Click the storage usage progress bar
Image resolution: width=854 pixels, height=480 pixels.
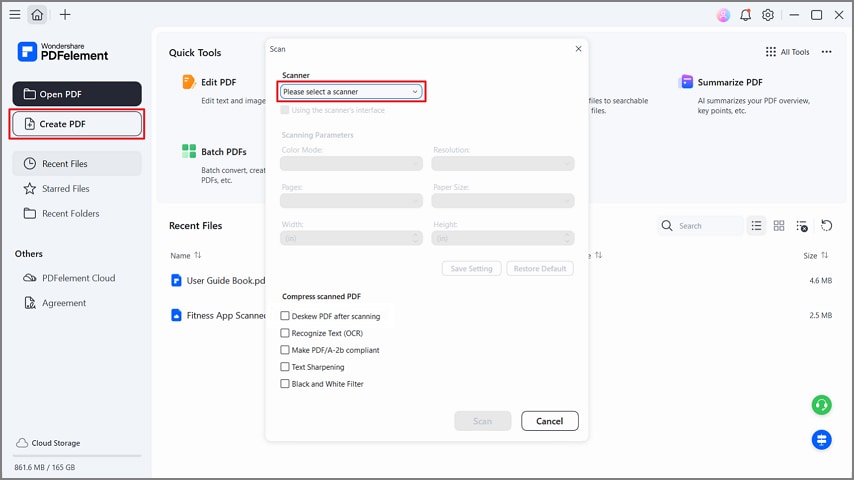click(77, 455)
